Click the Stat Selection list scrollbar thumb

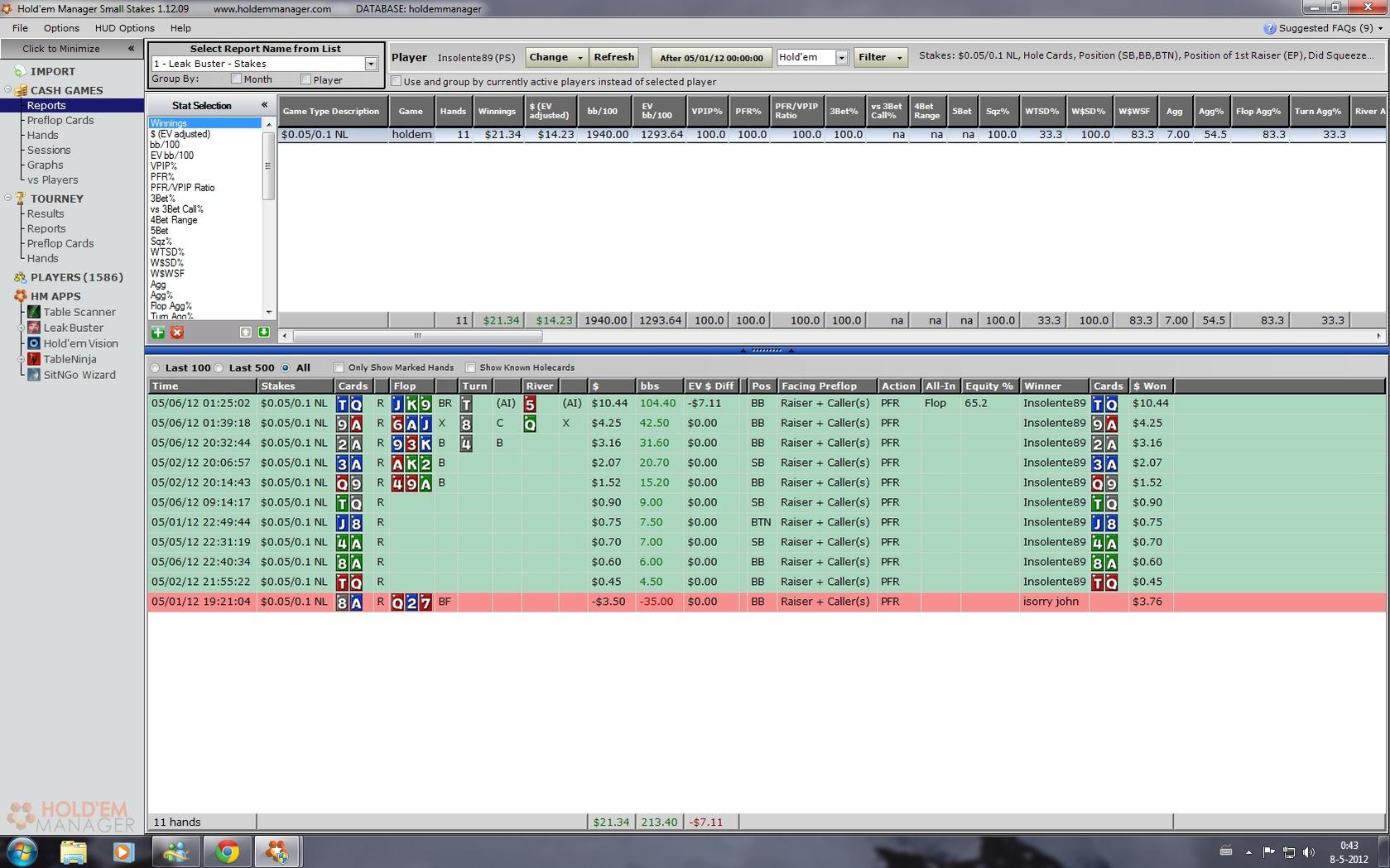(267, 165)
